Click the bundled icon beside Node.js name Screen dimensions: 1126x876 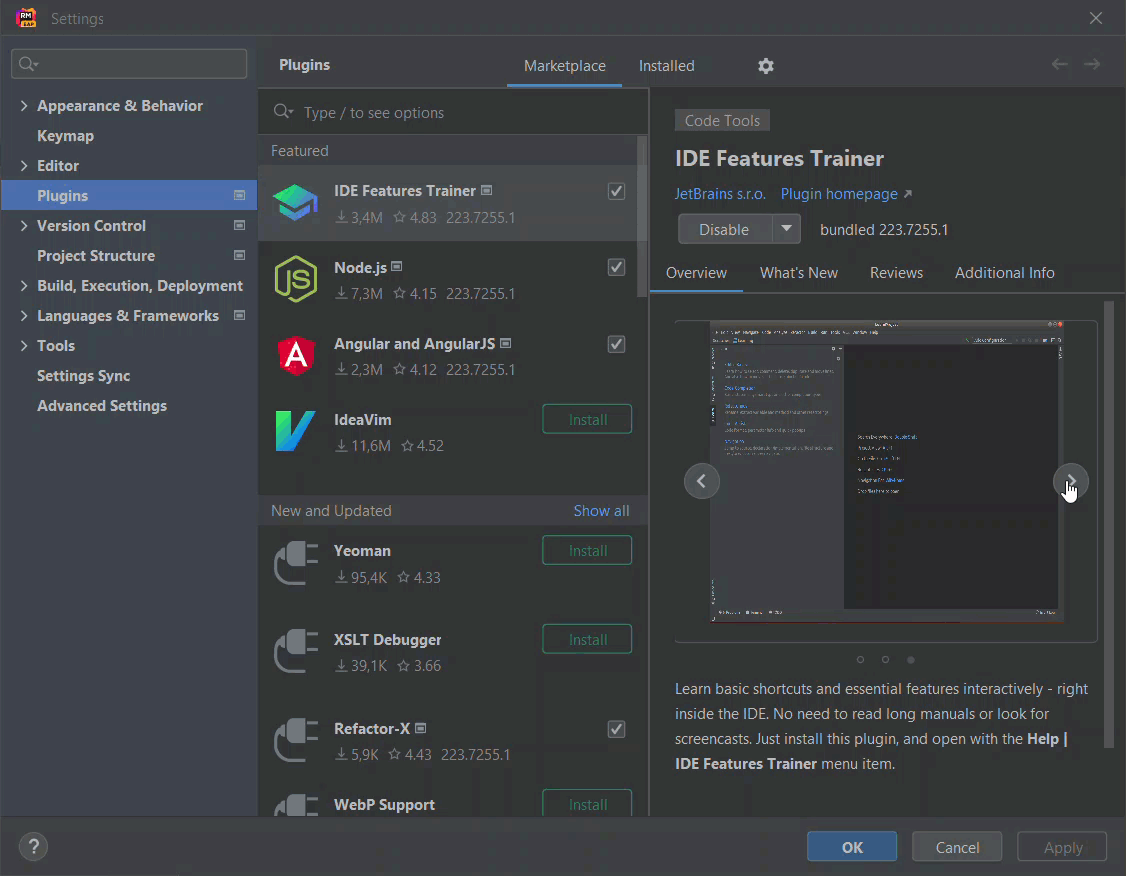click(396, 267)
